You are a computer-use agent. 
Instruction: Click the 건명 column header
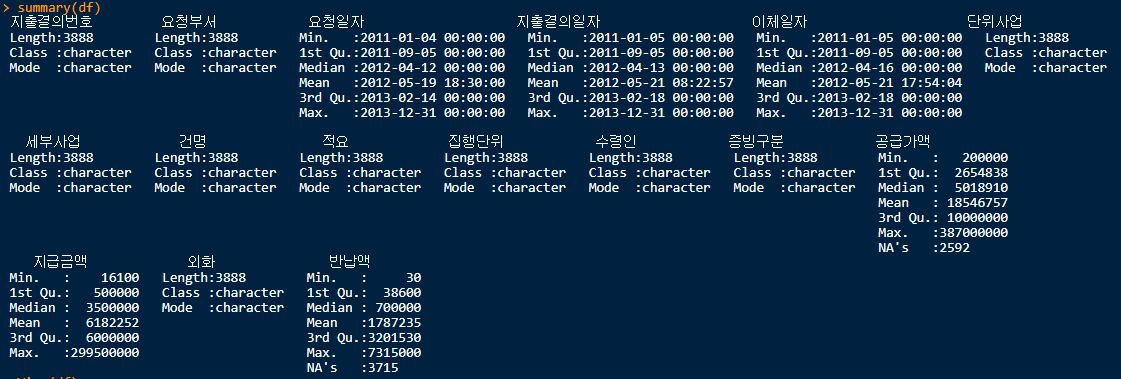pos(193,142)
